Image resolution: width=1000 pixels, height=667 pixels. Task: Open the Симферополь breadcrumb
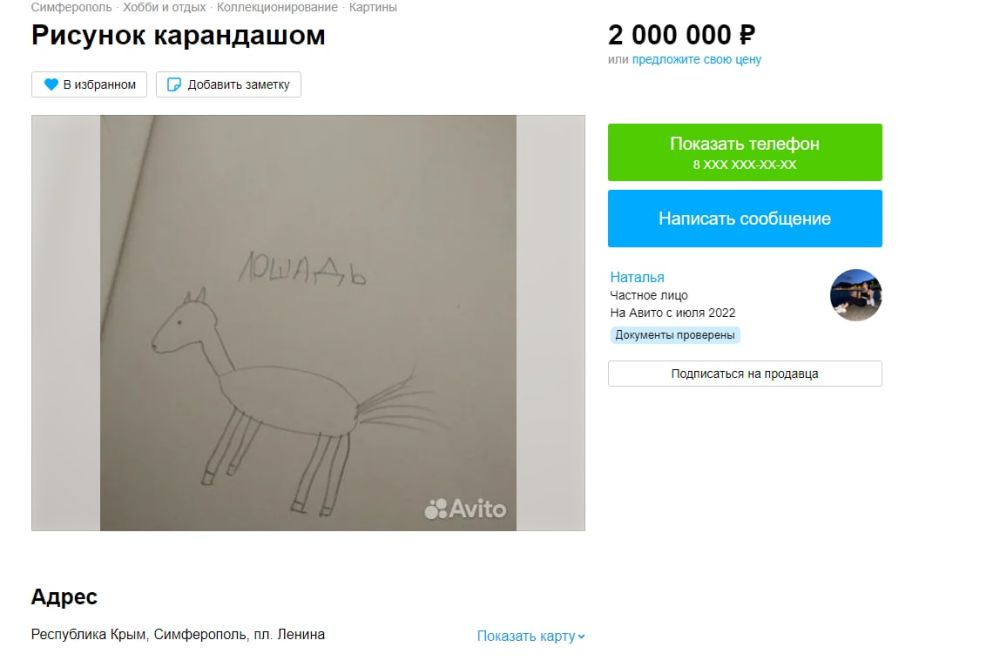(71, 7)
